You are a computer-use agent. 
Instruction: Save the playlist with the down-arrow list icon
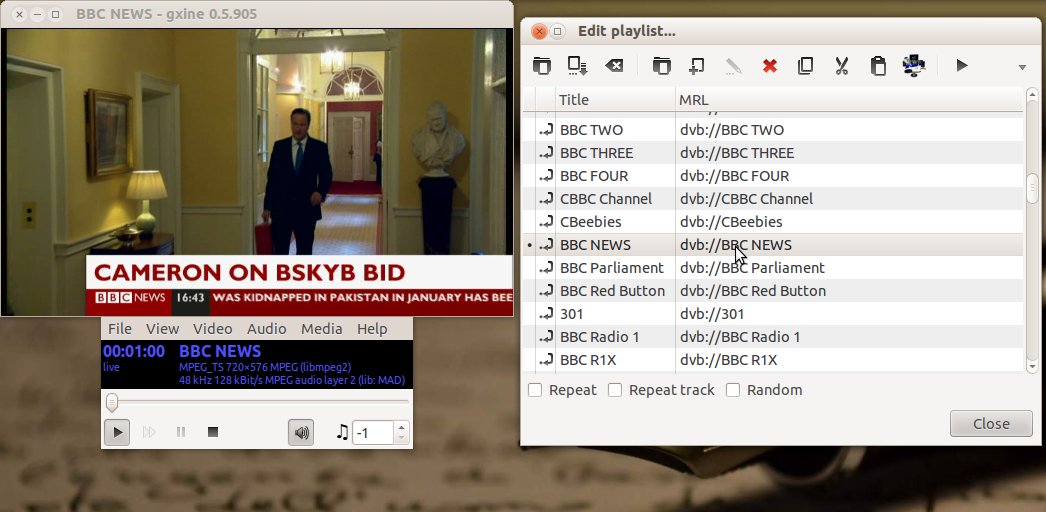pos(577,65)
